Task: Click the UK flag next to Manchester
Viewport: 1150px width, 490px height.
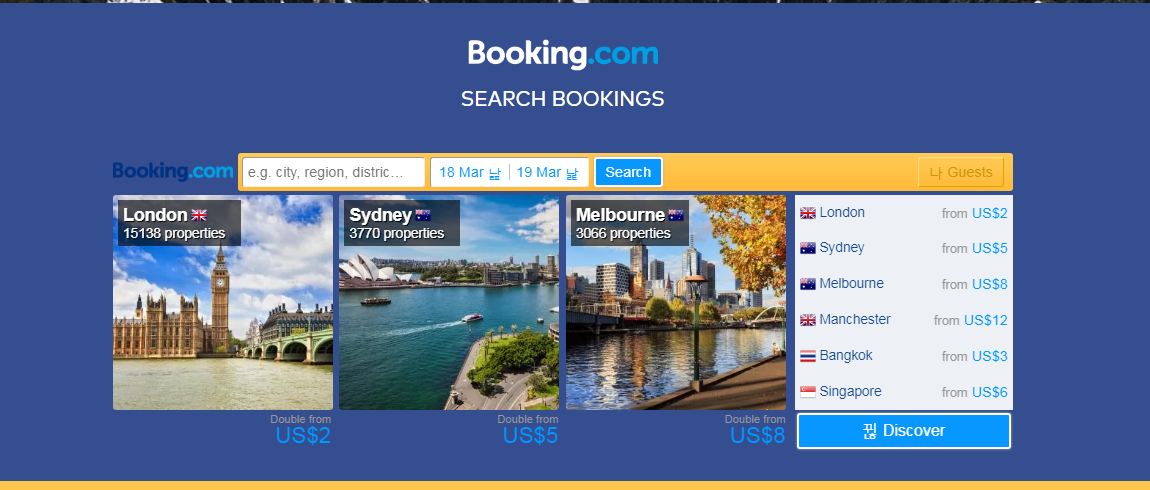Action: [x=807, y=321]
